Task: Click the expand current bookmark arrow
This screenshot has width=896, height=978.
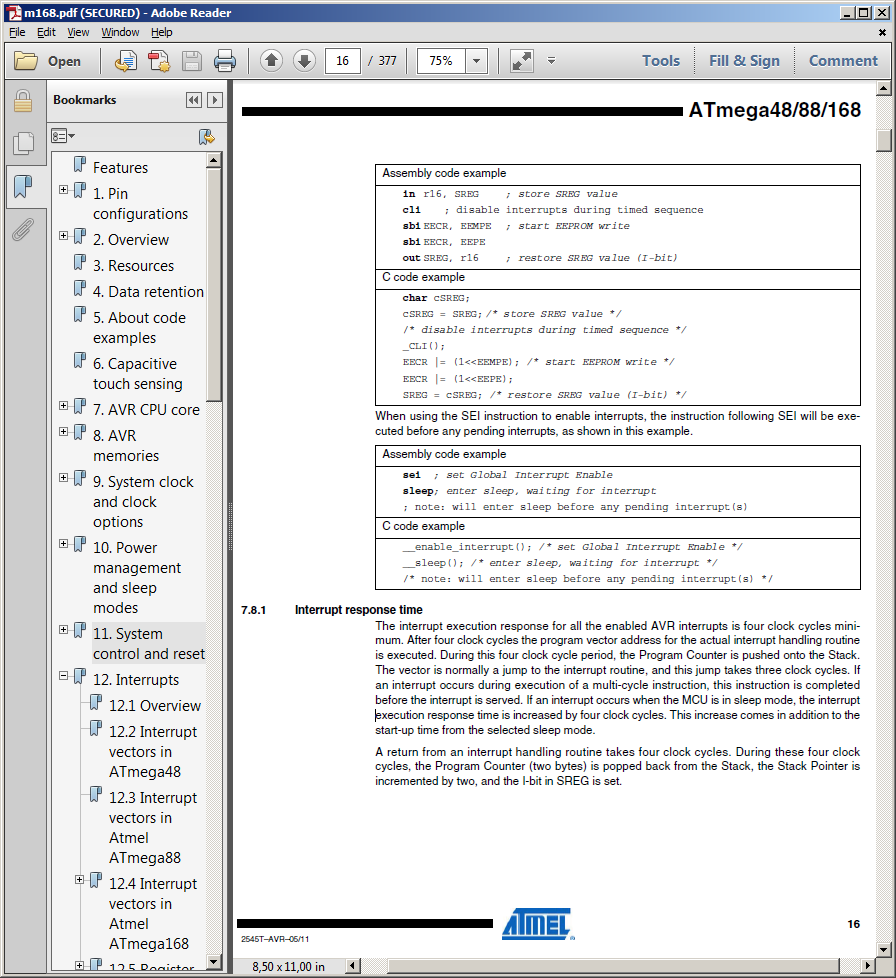Action: (x=215, y=100)
